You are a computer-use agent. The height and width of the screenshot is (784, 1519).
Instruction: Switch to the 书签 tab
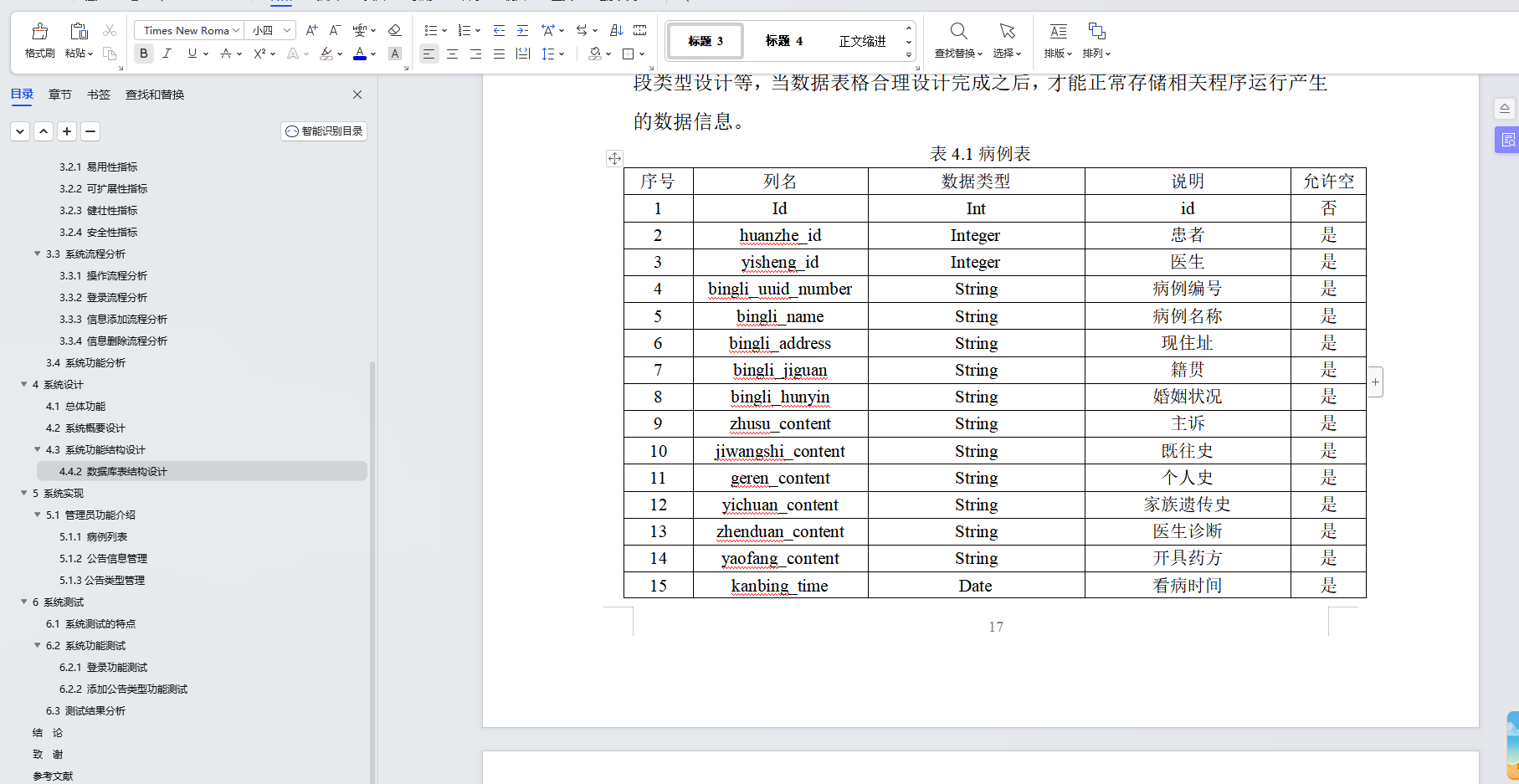pyautogui.click(x=99, y=95)
